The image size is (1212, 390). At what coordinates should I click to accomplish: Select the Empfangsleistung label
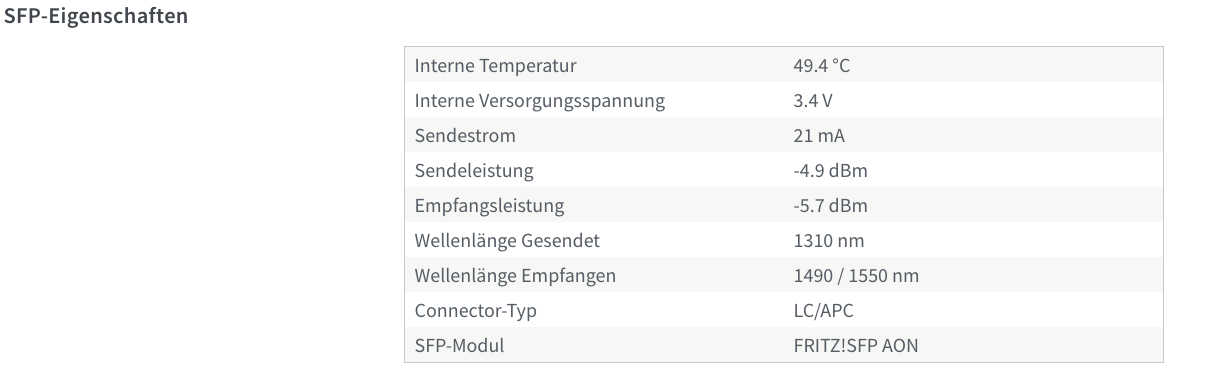(x=490, y=206)
